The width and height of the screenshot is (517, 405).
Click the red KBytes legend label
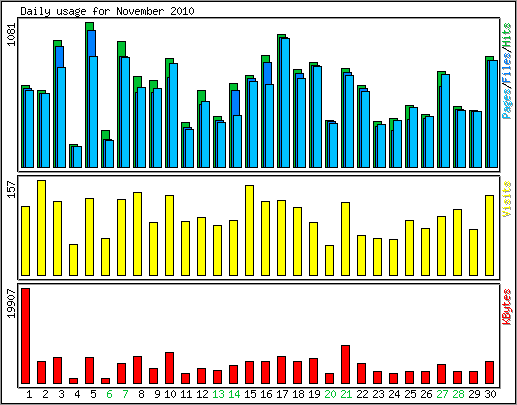507,307
